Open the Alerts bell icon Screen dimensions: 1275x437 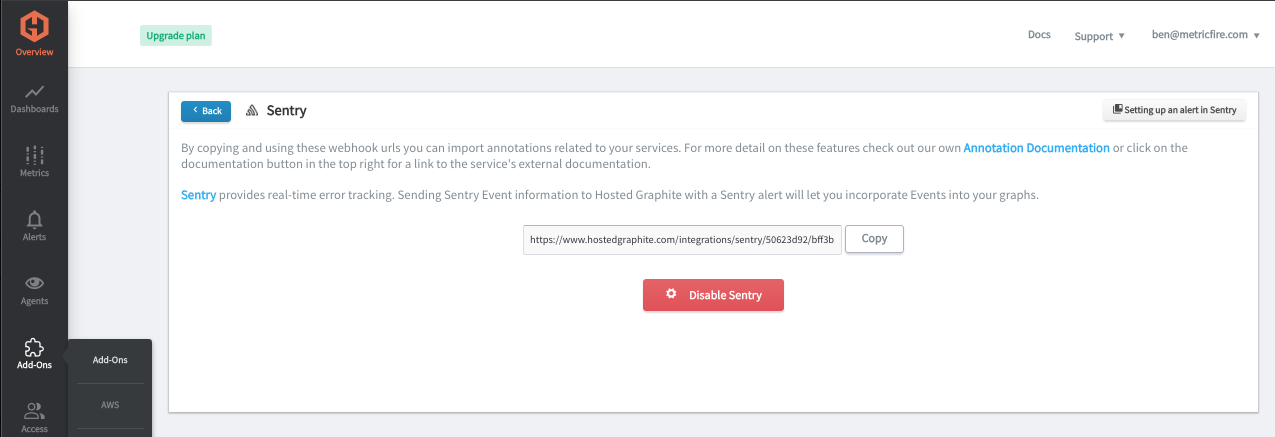34,219
